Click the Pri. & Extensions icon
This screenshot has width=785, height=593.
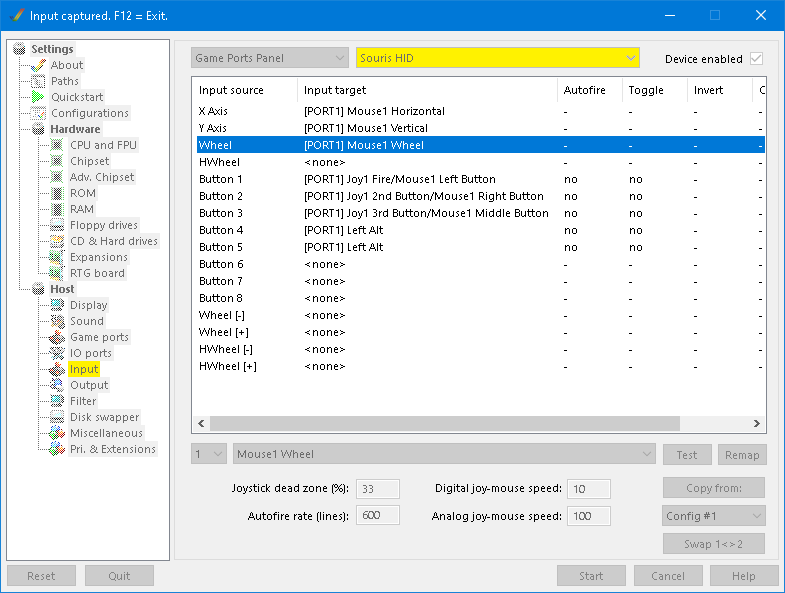click(x=57, y=449)
